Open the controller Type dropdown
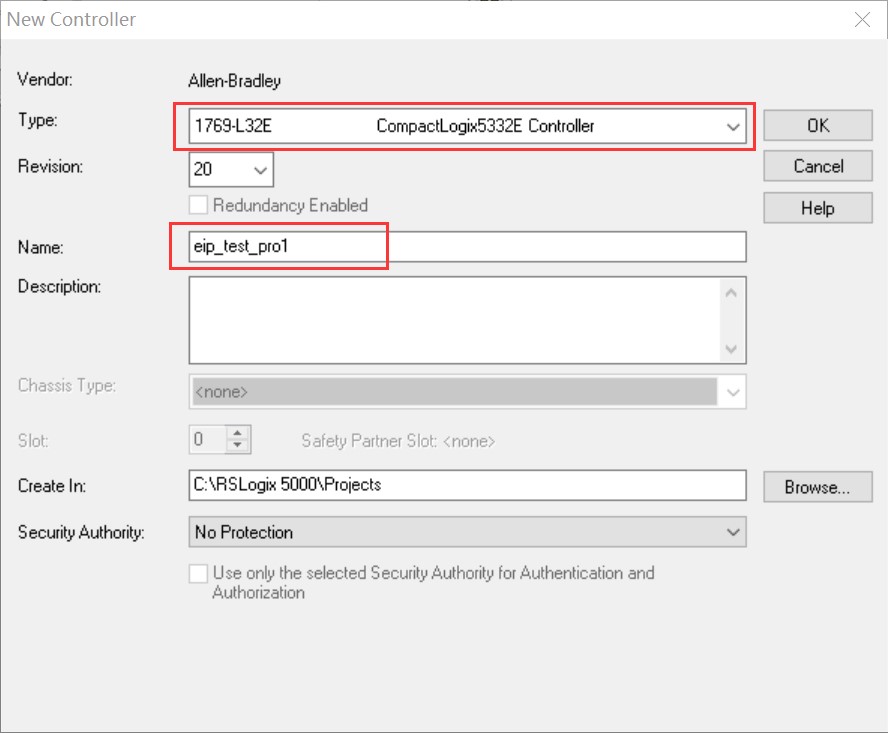Viewport: 888px width, 733px height. (733, 126)
